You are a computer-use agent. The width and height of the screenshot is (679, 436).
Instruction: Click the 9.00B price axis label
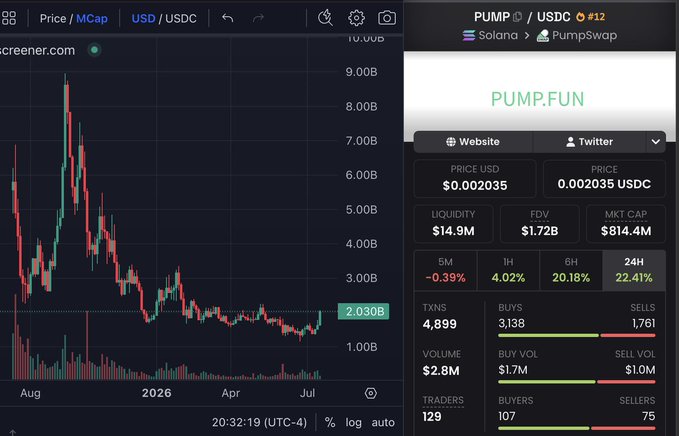361,72
